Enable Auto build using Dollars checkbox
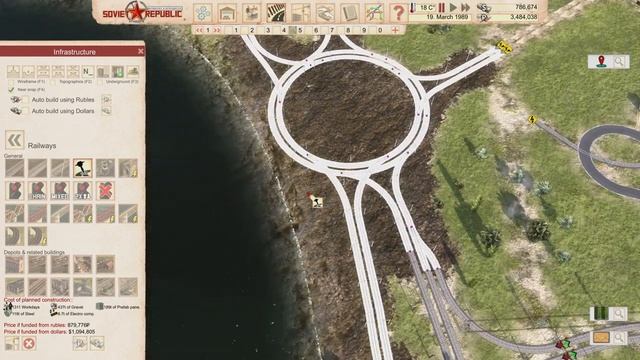 (25, 111)
